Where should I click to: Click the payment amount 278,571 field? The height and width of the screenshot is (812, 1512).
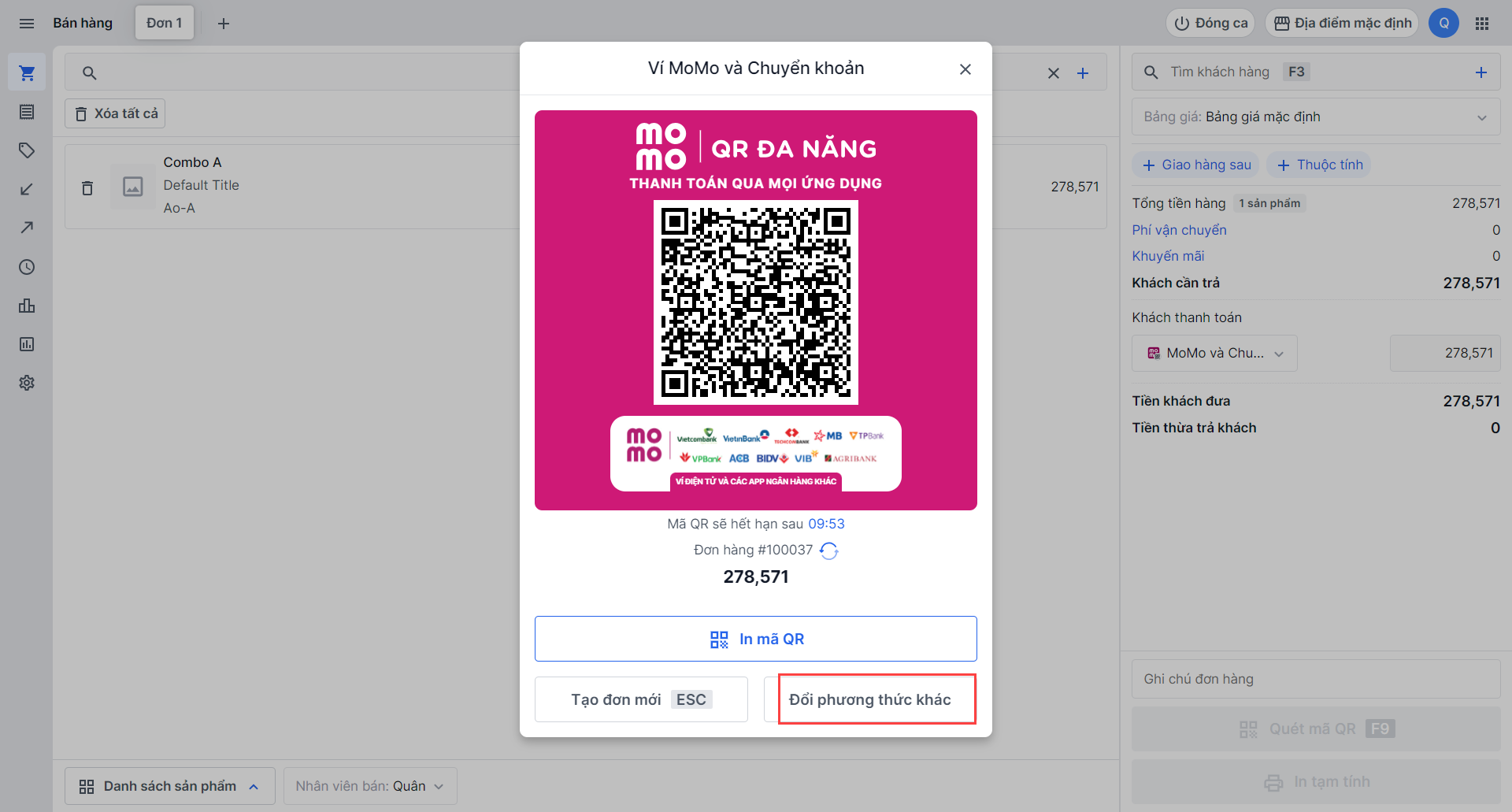[1445, 354]
